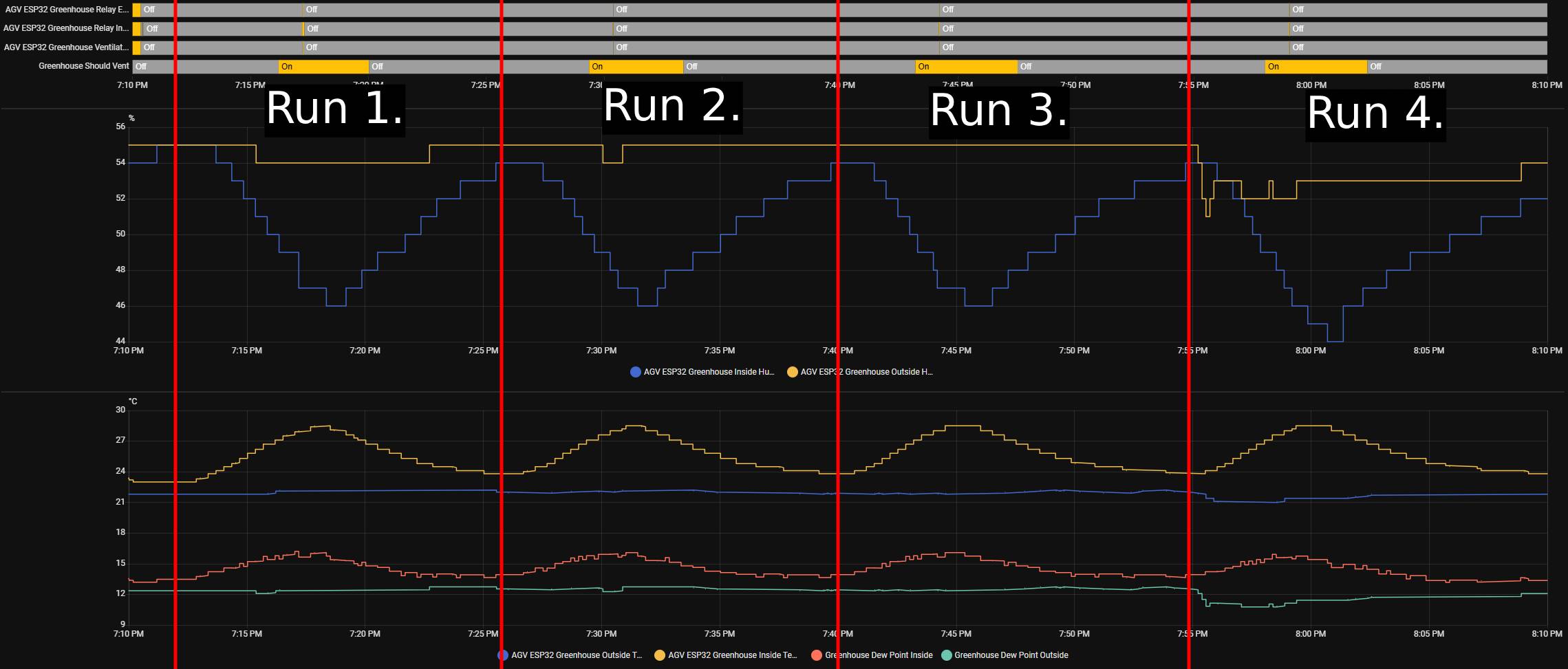This screenshot has height=669, width=1568.
Task: Click the yellow Inside Temperature legend dot
Action: [660, 655]
